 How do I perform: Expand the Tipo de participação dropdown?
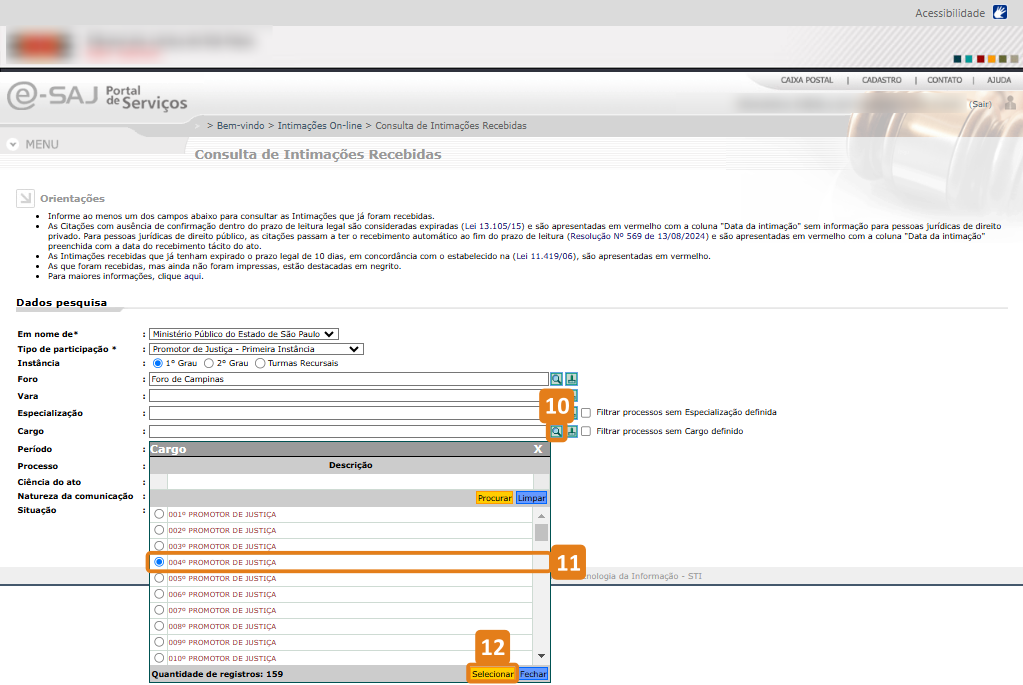click(x=256, y=349)
